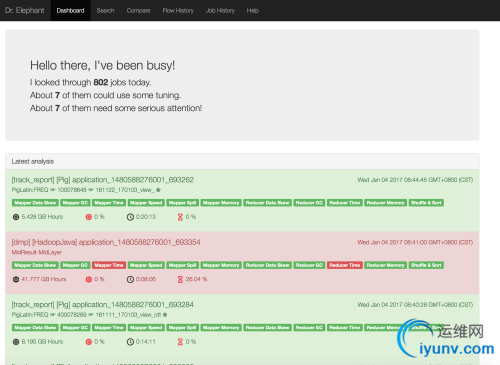Image resolution: width=500 pixels, height=365 pixels.
Task: Click Mapper Data Skew badge in 693262 job
Action: pos(35,203)
